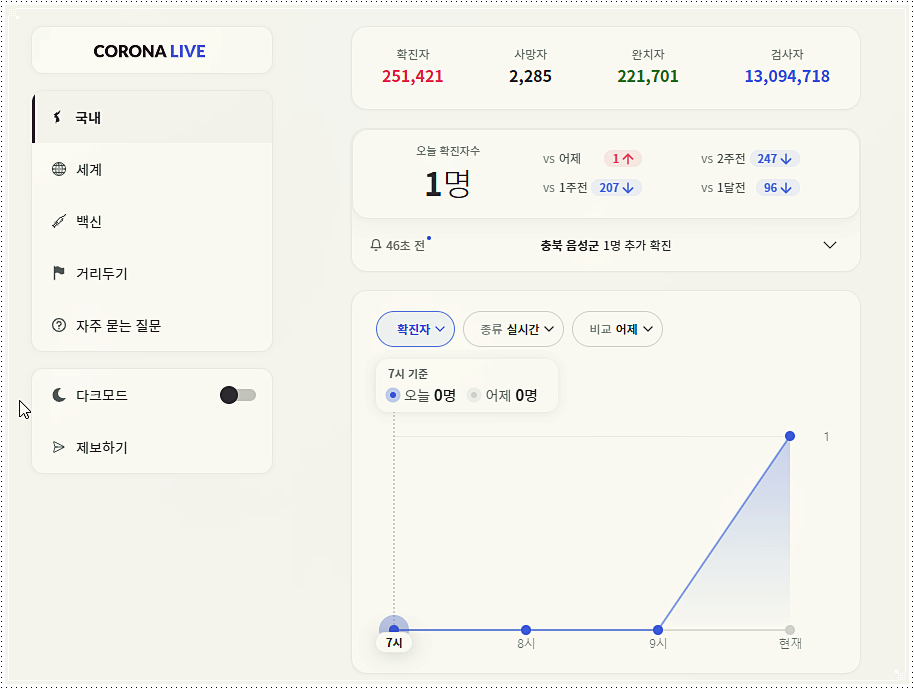Toggle the 다크모드 switch
Viewport: 914px width, 689px height.
coord(238,395)
